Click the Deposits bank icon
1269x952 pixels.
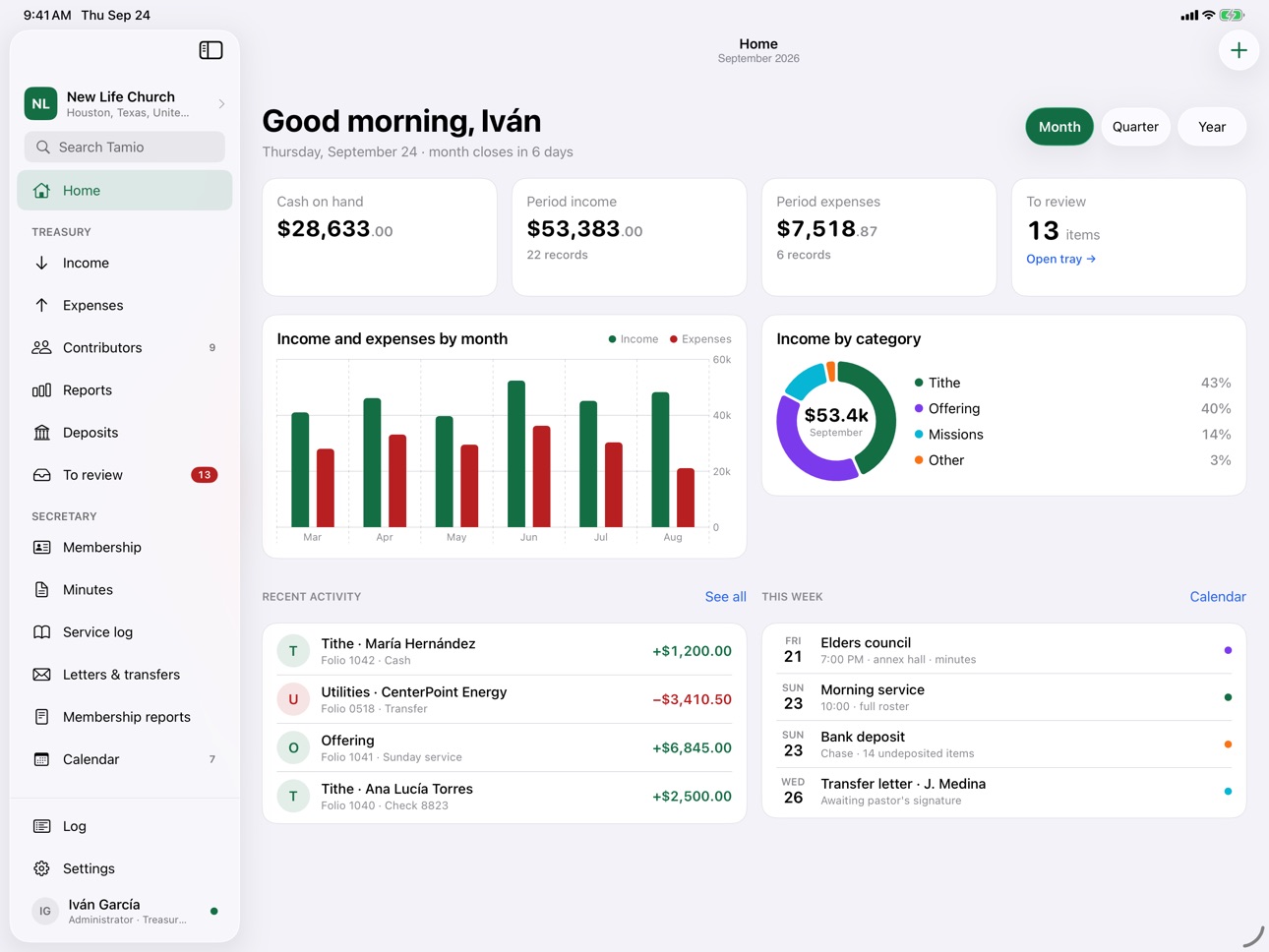[x=41, y=432]
